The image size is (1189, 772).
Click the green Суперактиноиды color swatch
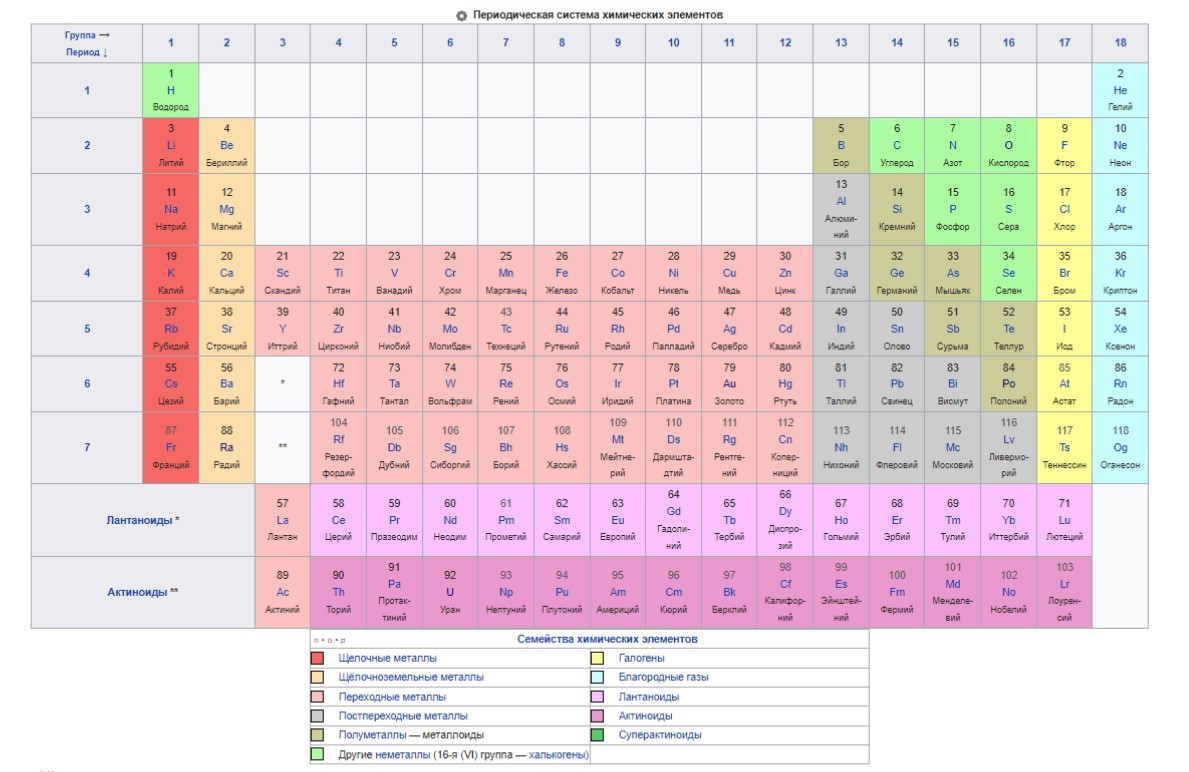tap(598, 735)
